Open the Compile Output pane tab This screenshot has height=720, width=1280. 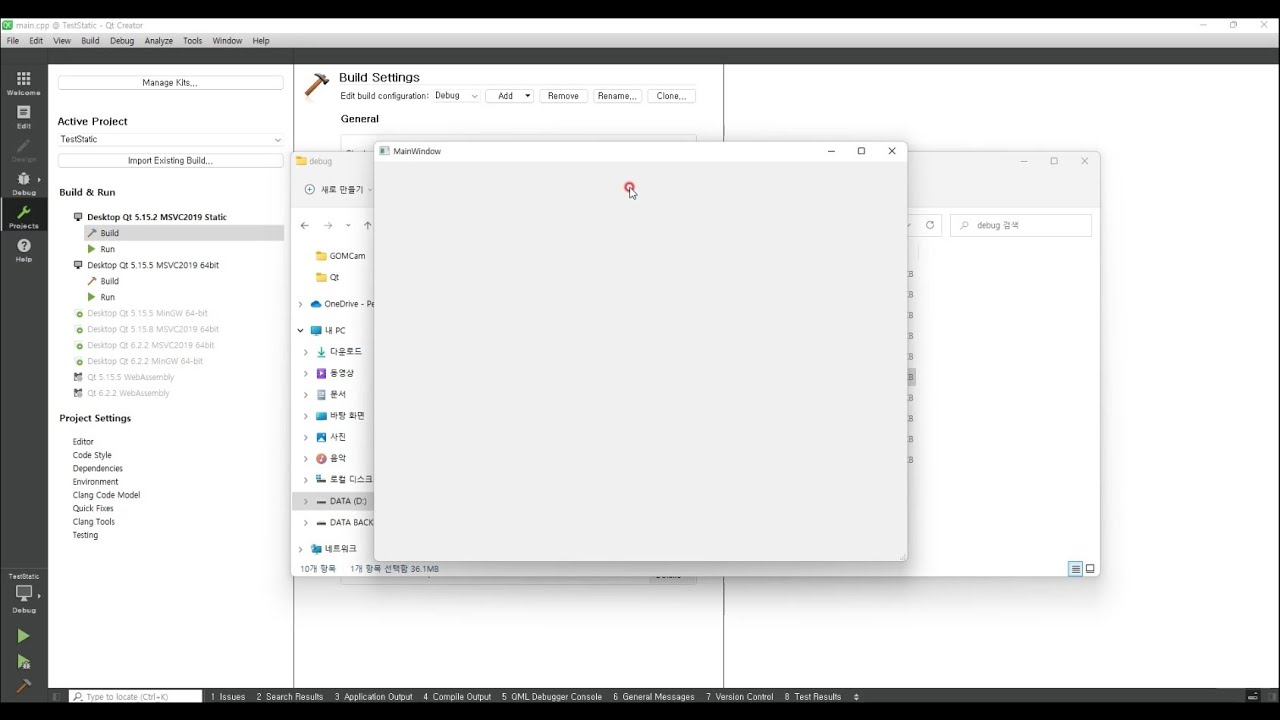point(457,697)
